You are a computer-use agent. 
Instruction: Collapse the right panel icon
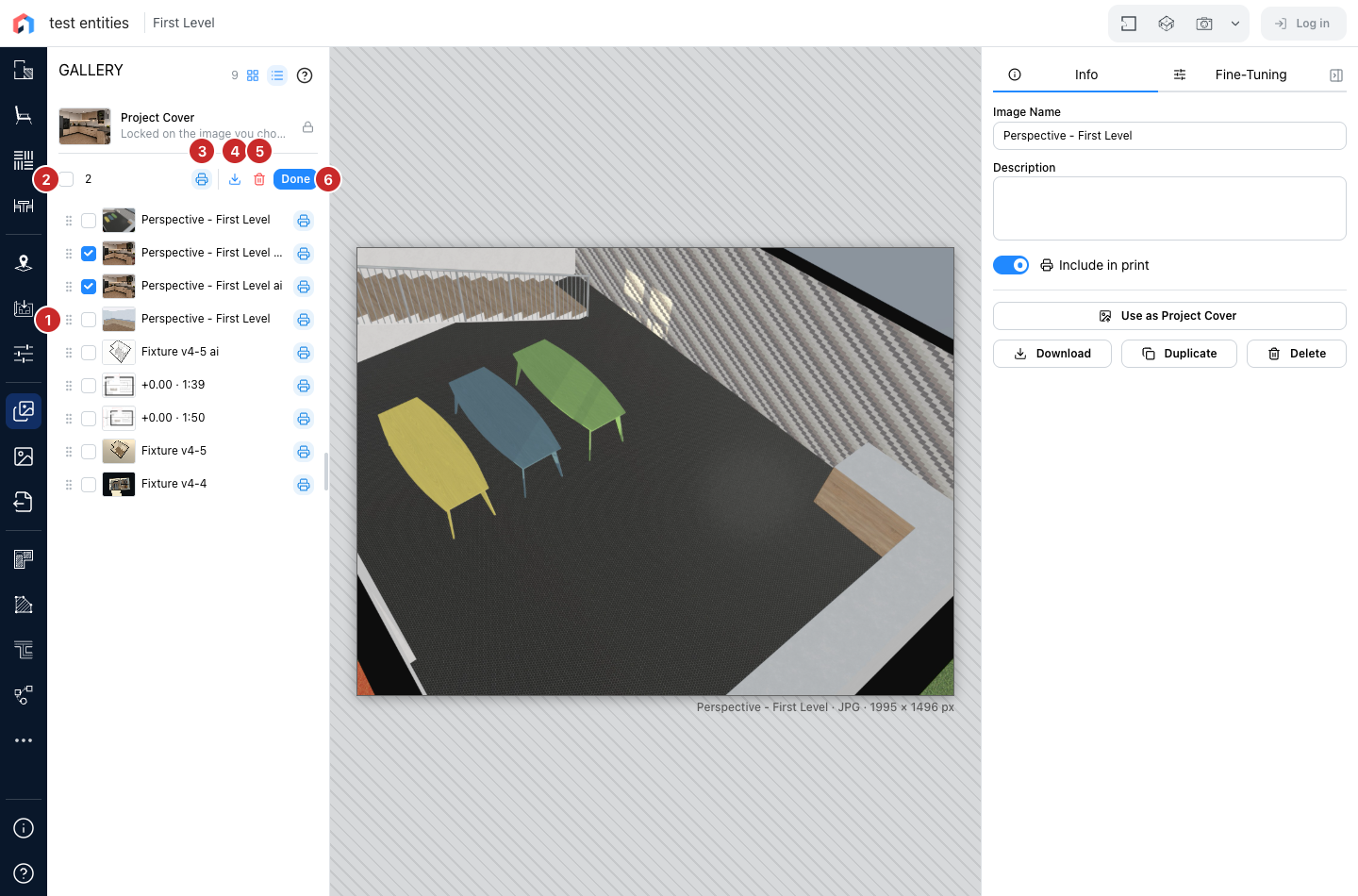point(1336,75)
